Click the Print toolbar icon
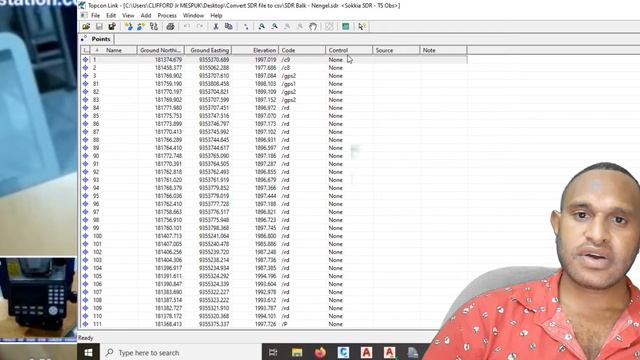 [170, 27]
